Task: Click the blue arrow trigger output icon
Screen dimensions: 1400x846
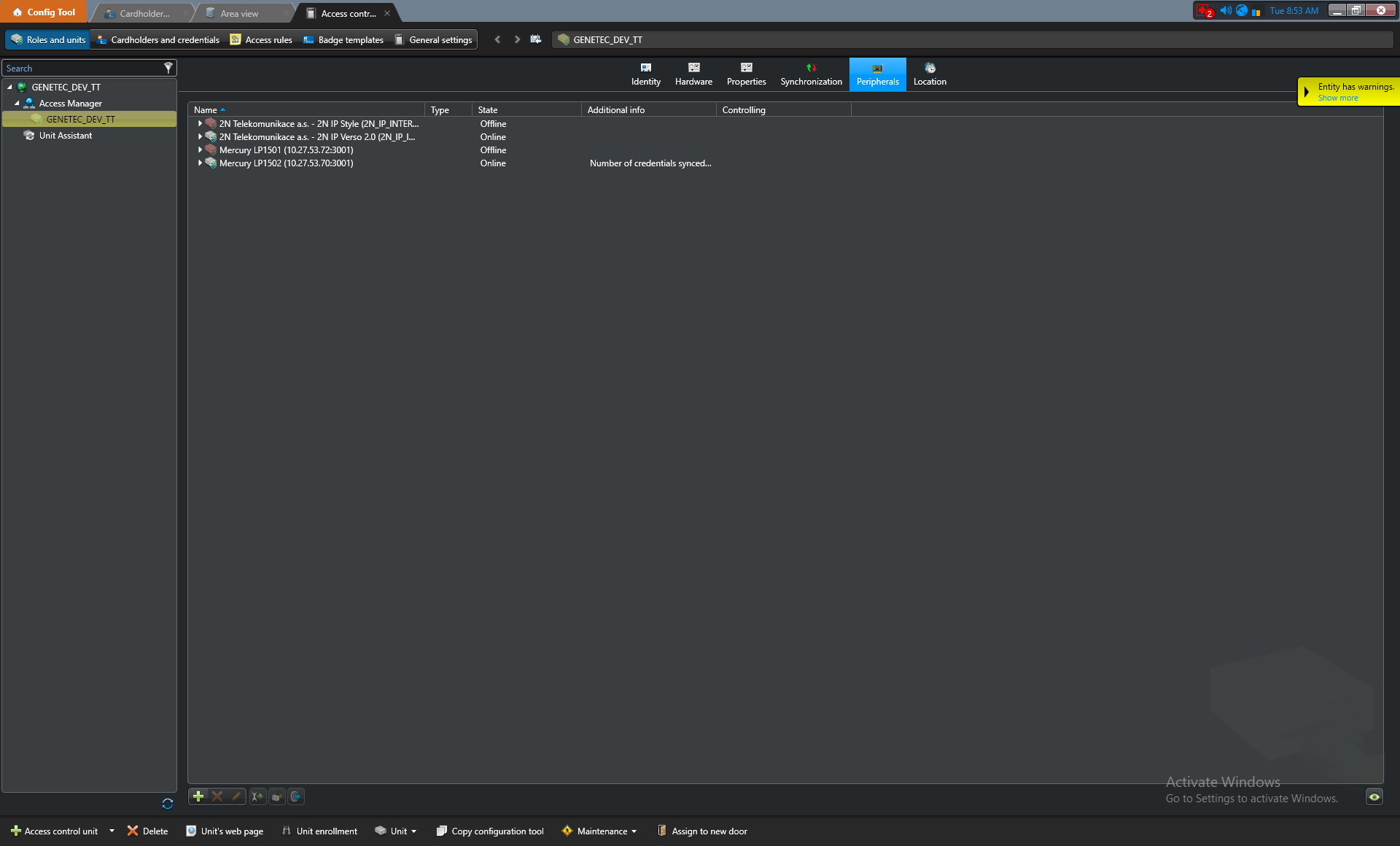Action: pyautogui.click(x=295, y=796)
